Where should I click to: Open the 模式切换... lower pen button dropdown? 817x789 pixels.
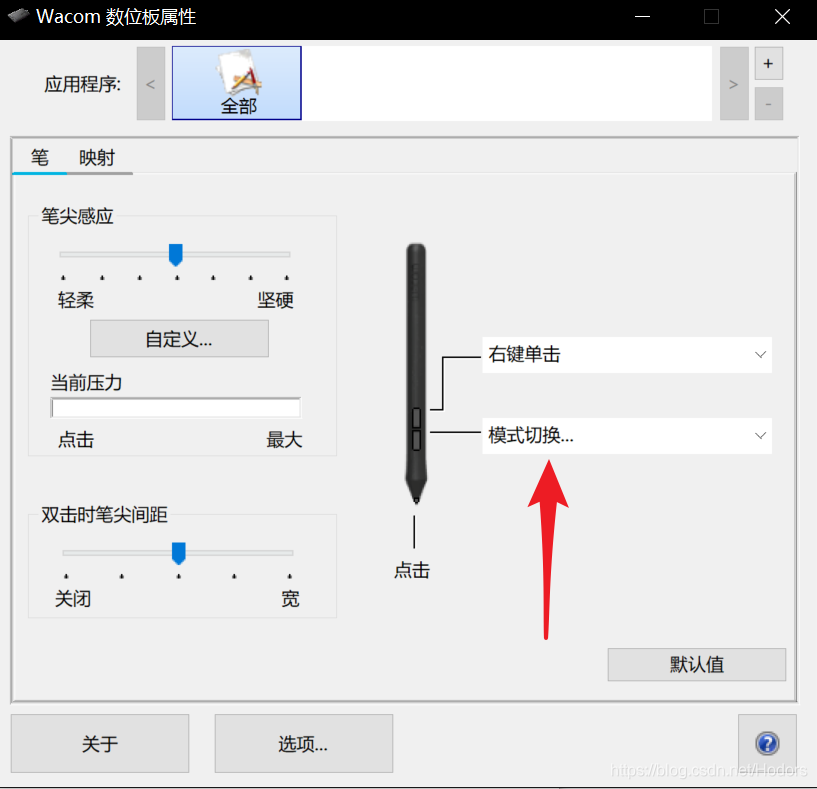(627, 435)
